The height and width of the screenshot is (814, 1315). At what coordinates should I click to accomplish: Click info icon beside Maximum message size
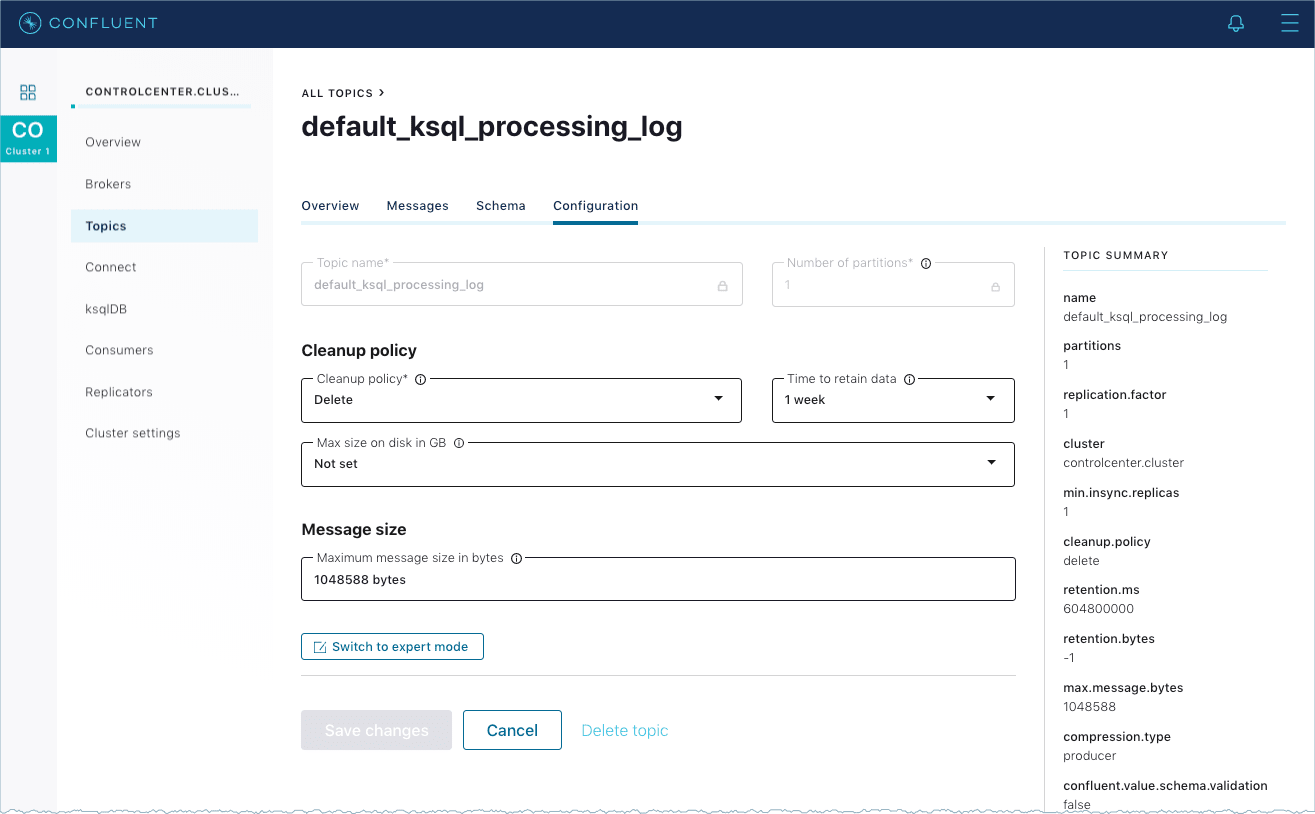516,558
